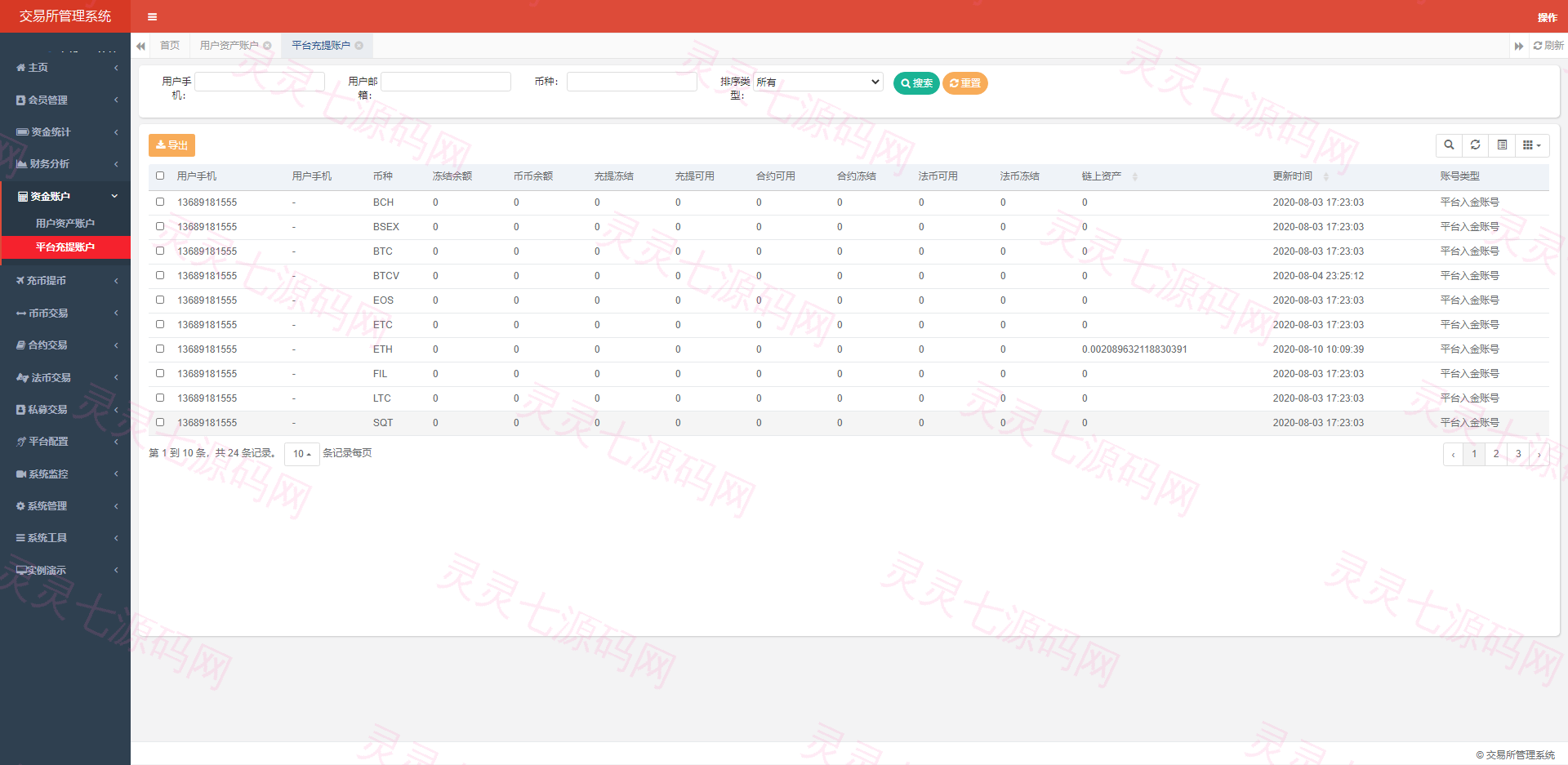The width and height of the screenshot is (1568, 765).
Task: Go to page 2 in pagination
Action: pos(1496,454)
